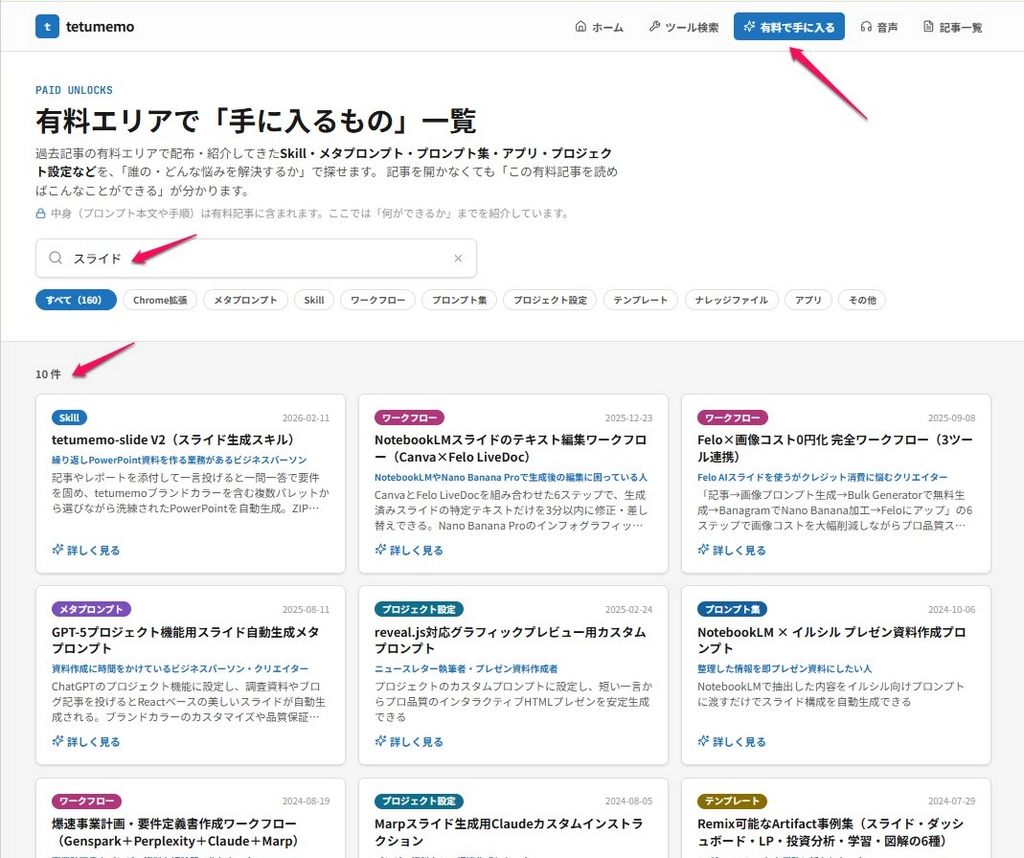The width and height of the screenshot is (1024, 858).
Task: Filter by Chrome拡張 chip
Action: [x=160, y=300]
